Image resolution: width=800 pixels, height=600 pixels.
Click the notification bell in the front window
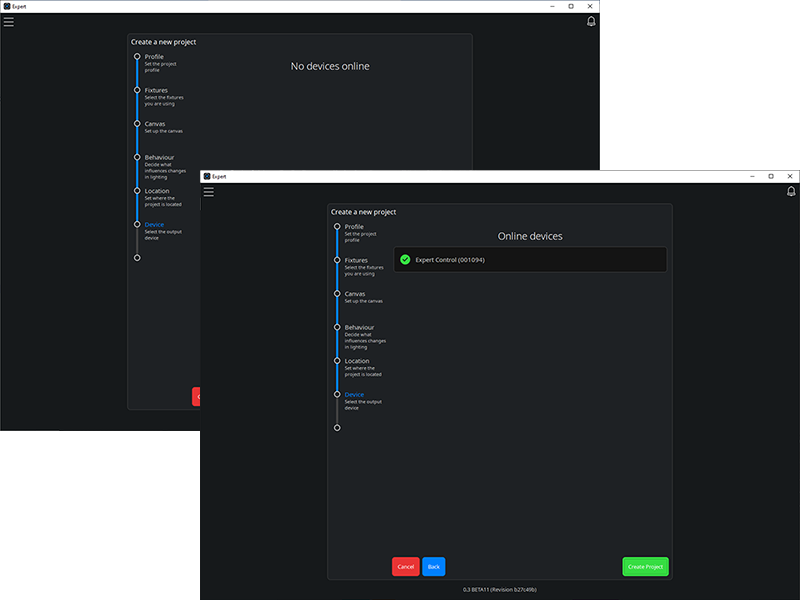coord(790,191)
